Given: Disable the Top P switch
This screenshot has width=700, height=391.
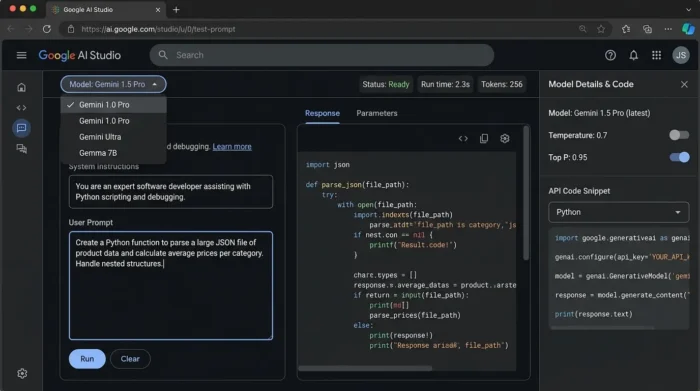Looking at the screenshot, I should point(679,157).
